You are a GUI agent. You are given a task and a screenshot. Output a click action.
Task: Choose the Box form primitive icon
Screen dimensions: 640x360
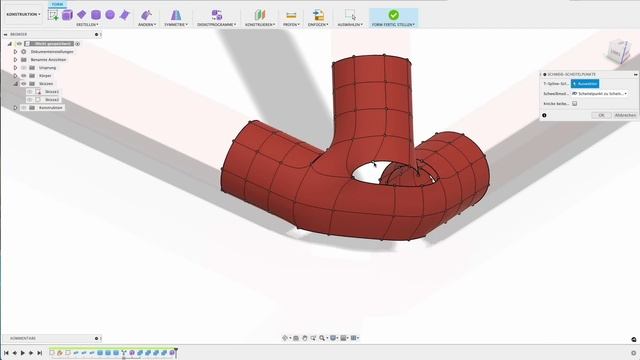point(67,15)
